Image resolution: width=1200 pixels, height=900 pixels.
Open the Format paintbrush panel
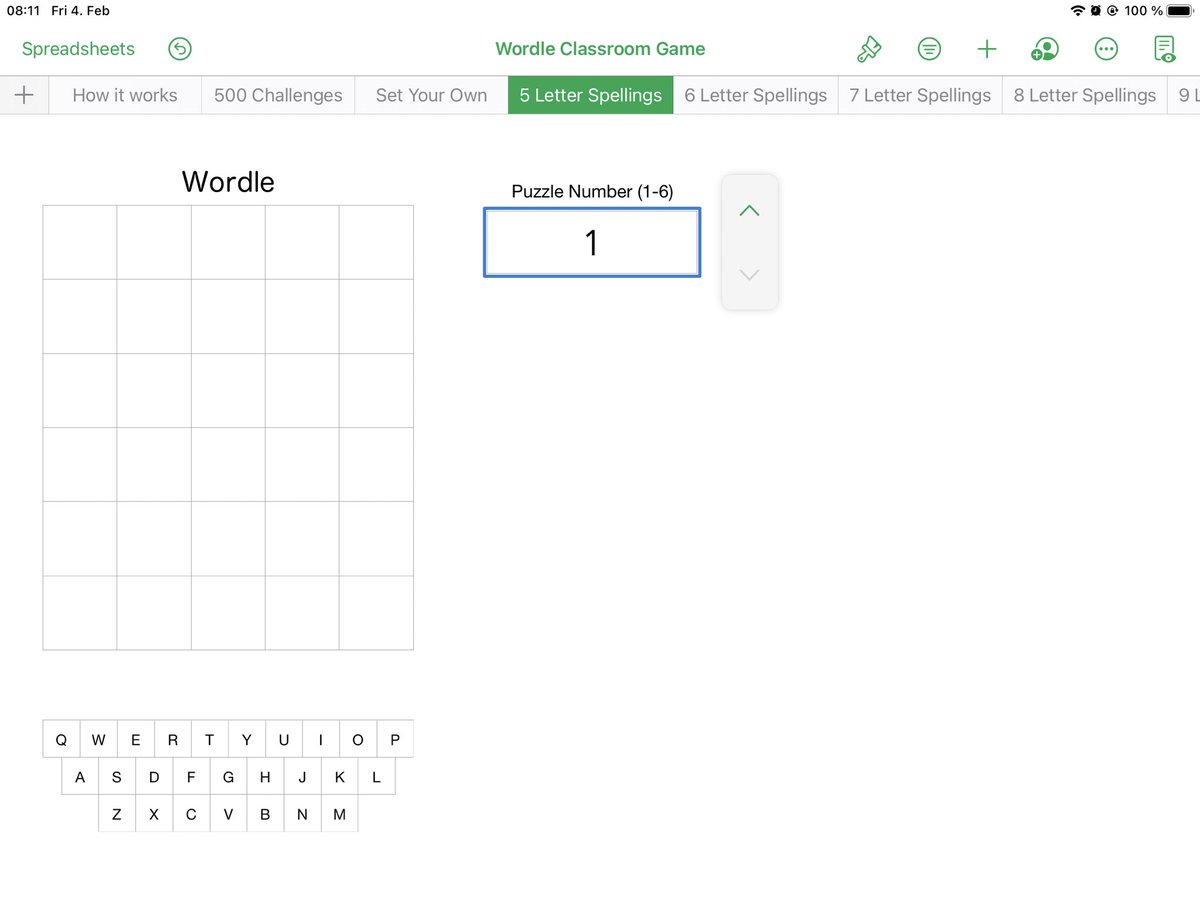click(x=869, y=49)
